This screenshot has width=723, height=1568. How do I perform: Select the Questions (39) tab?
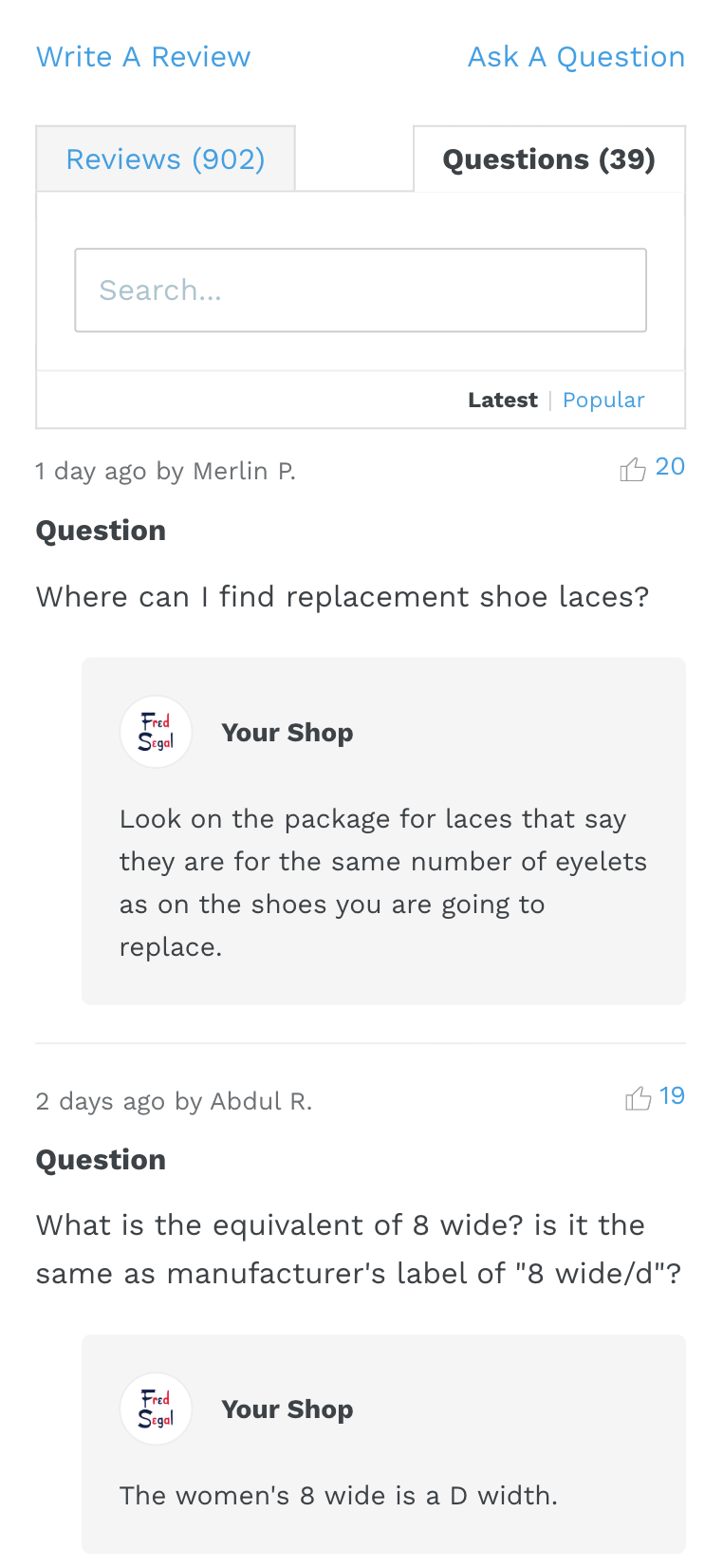pos(548,159)
